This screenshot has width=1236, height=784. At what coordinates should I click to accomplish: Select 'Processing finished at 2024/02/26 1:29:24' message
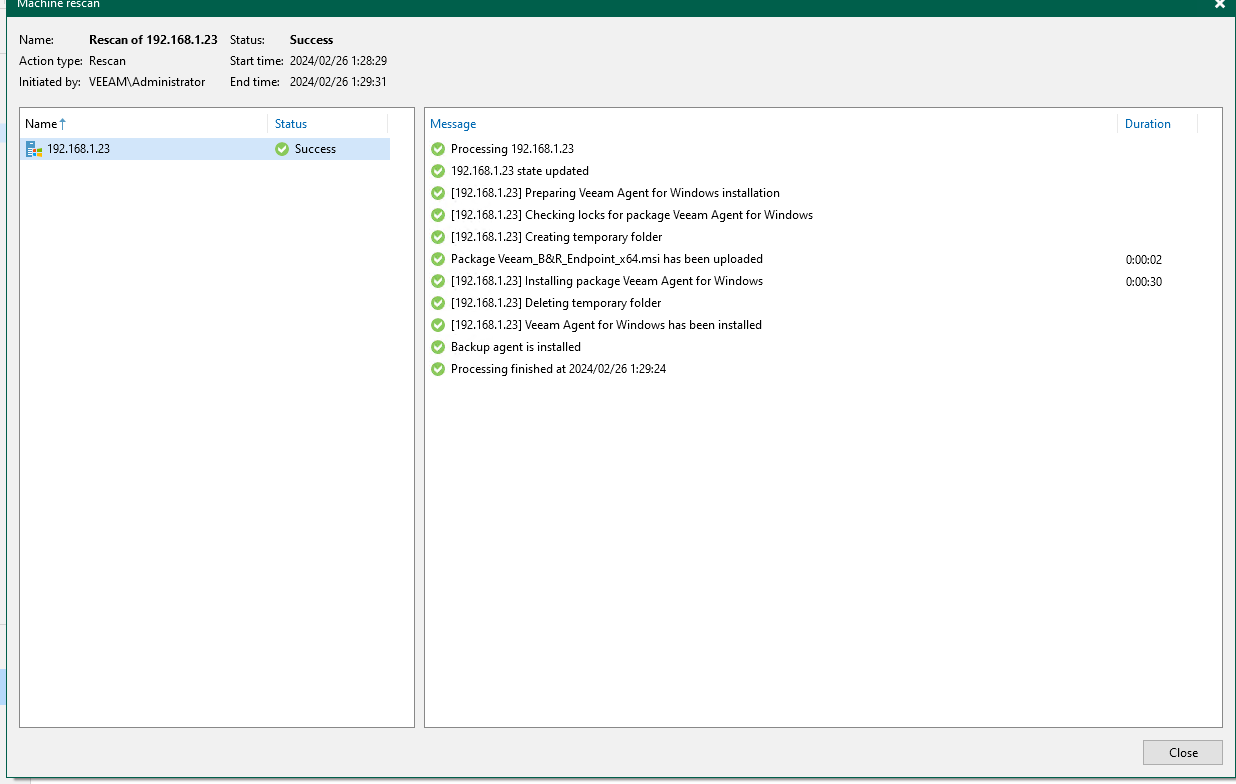[558, 369]
